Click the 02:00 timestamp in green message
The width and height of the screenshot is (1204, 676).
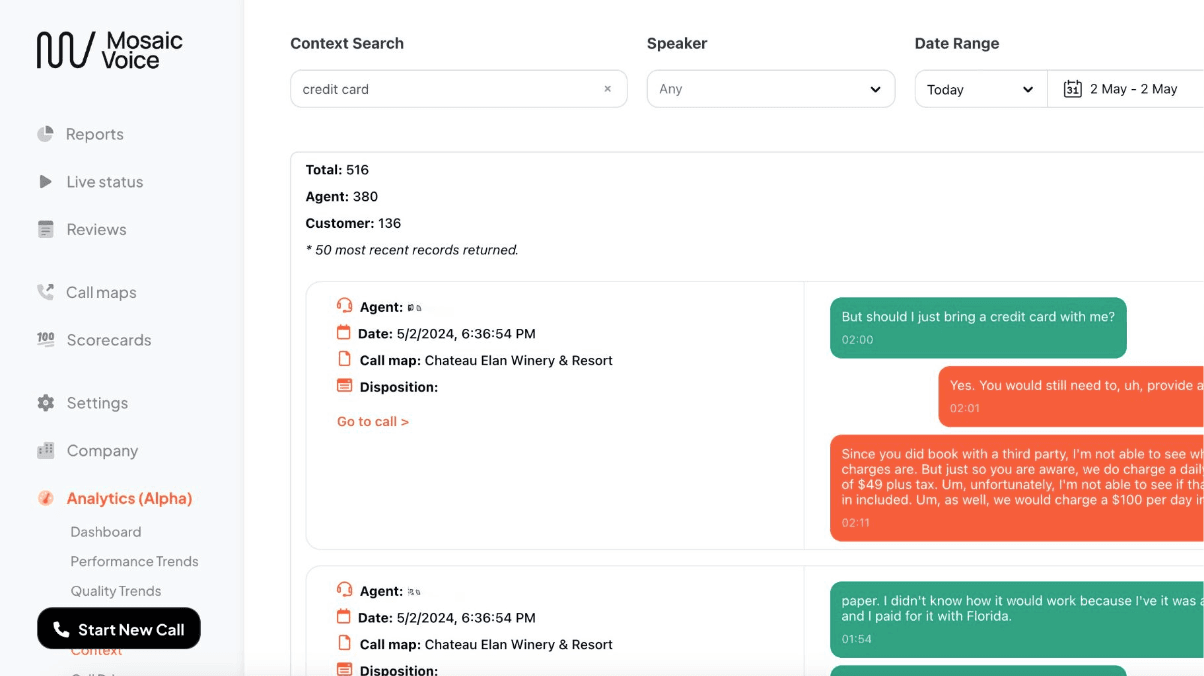click(857, 340)
